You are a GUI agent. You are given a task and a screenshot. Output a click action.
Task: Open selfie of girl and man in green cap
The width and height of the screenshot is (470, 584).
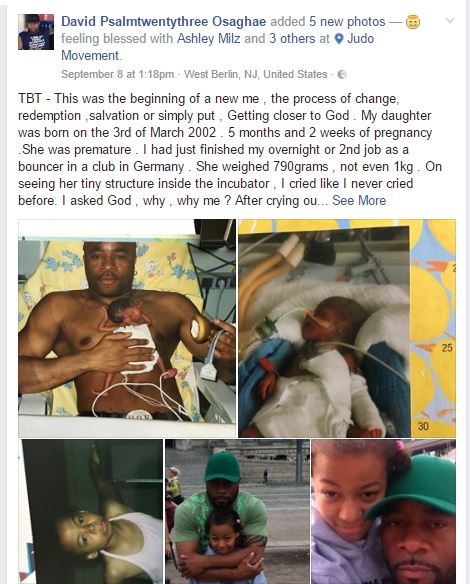(x=384, y=512)
